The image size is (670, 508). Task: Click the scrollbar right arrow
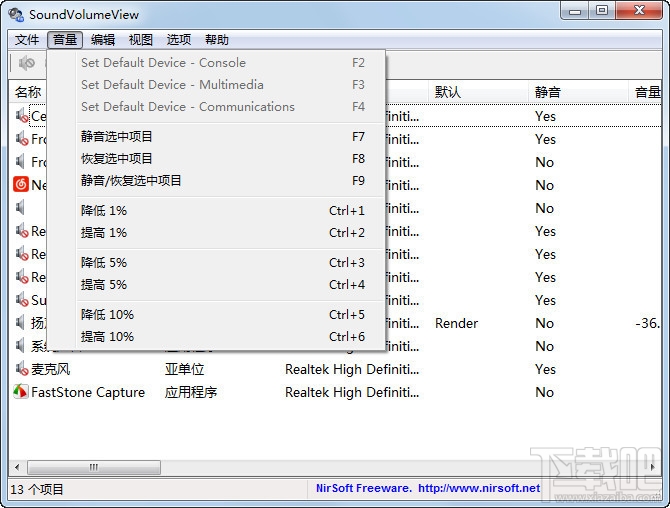653,467
